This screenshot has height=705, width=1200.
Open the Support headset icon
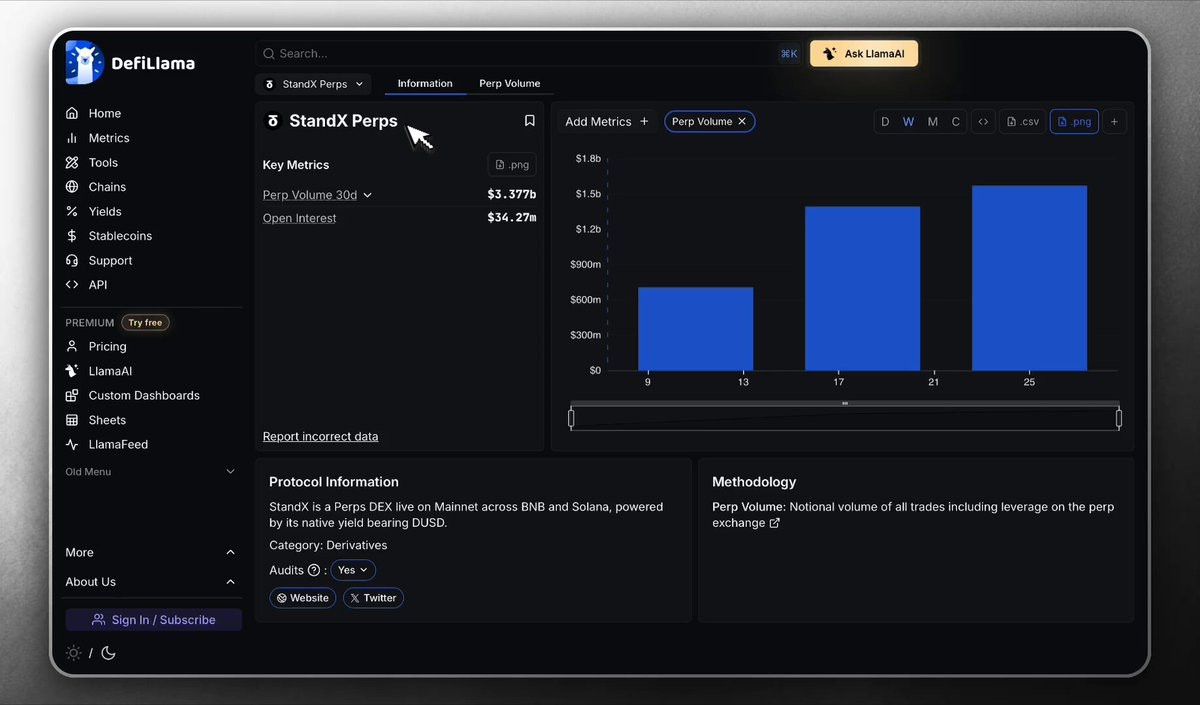(72, 260)
